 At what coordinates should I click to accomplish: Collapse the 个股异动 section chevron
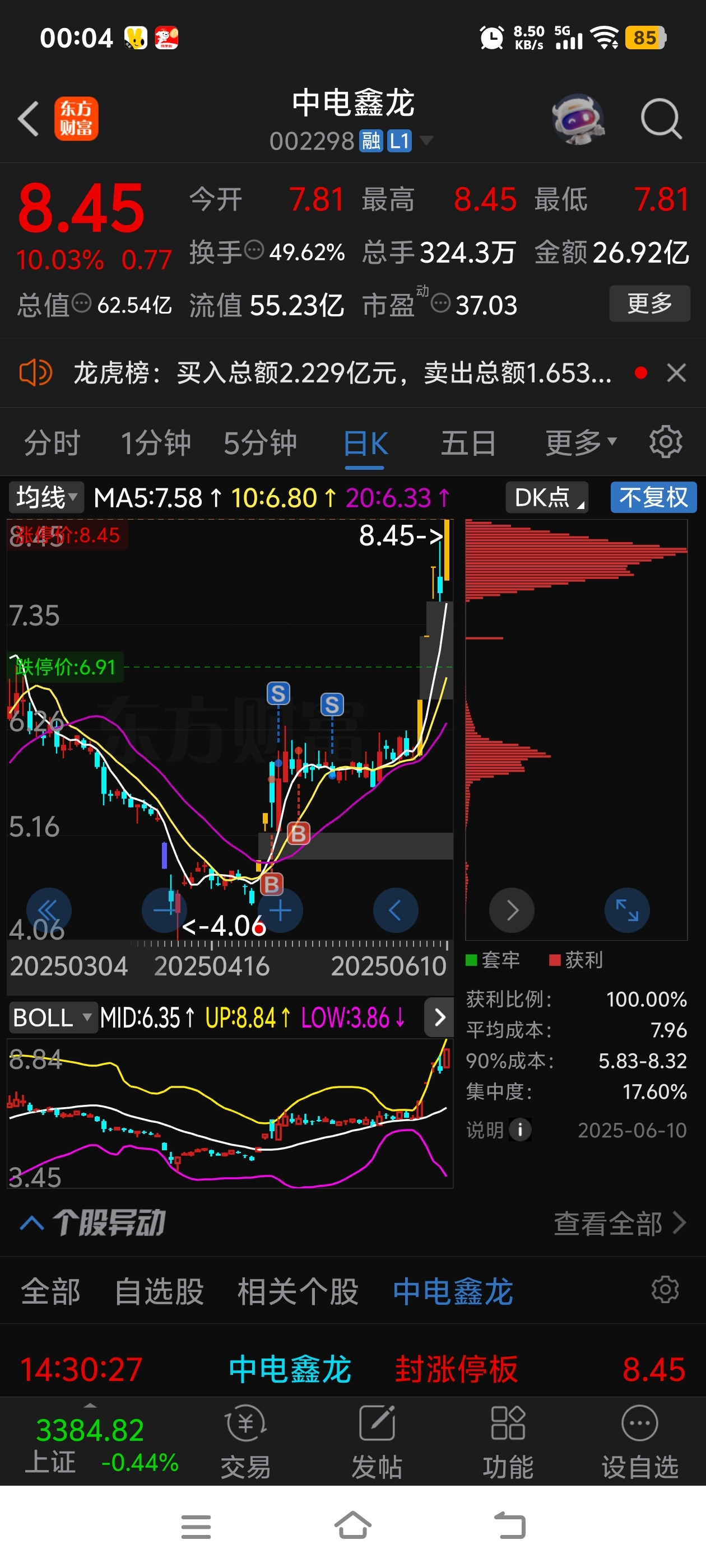pyautogui.click(x=32, y=1224)
